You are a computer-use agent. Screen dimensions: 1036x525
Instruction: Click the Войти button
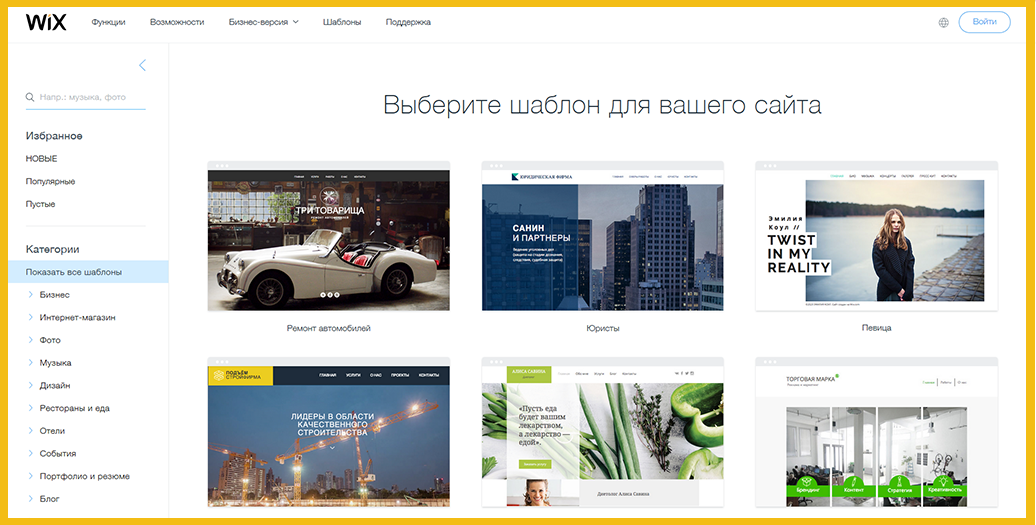[x=984, y=22]
